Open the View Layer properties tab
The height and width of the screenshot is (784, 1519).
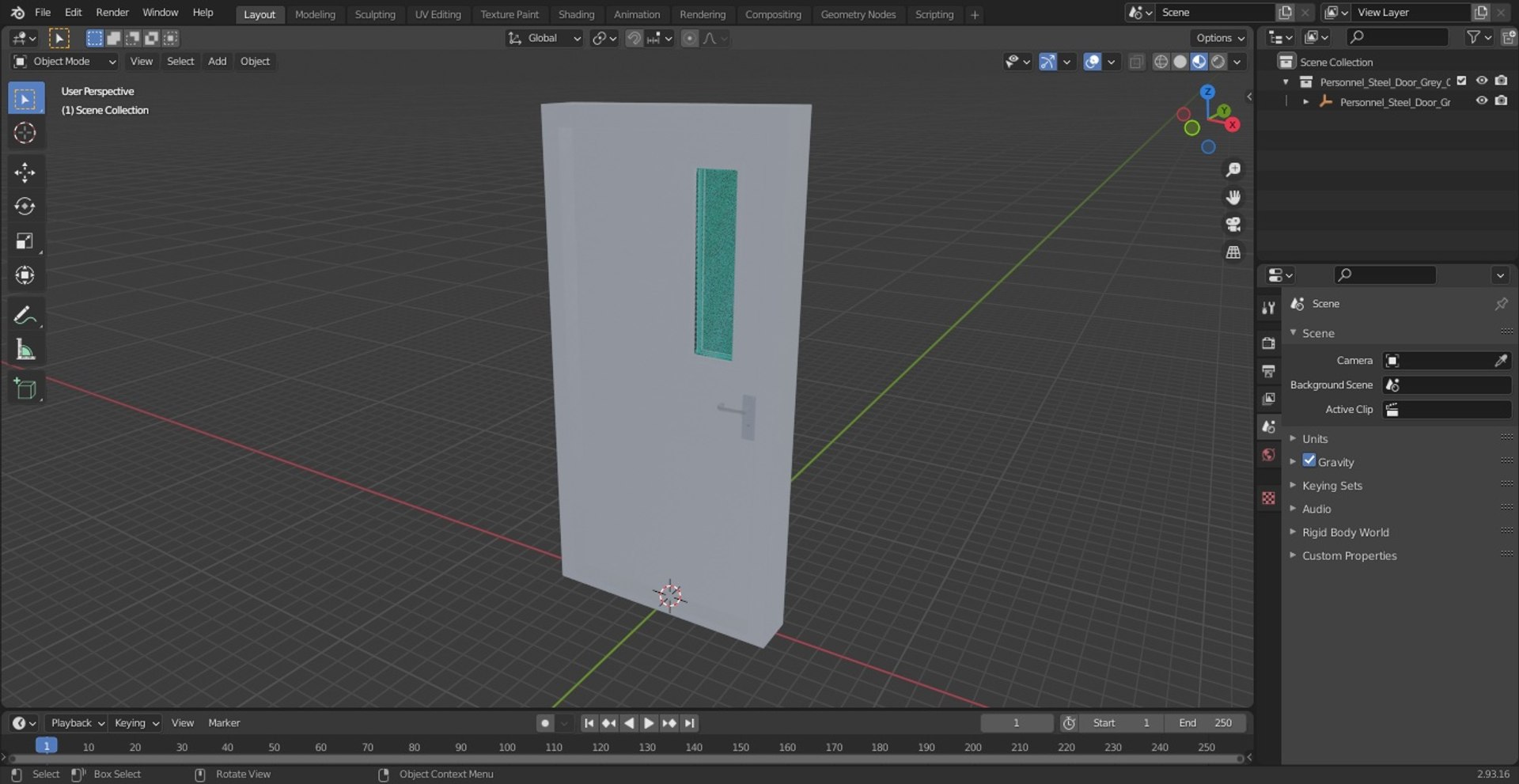(x=1268, y=399)
